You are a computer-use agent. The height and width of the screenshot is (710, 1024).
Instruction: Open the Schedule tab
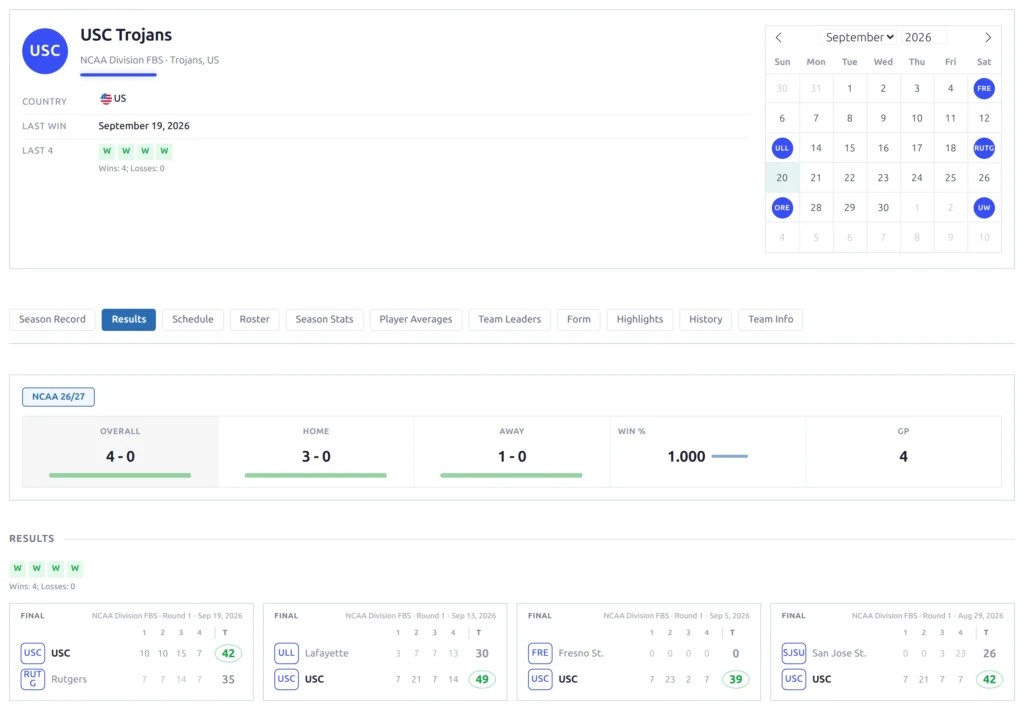[193, 319]
